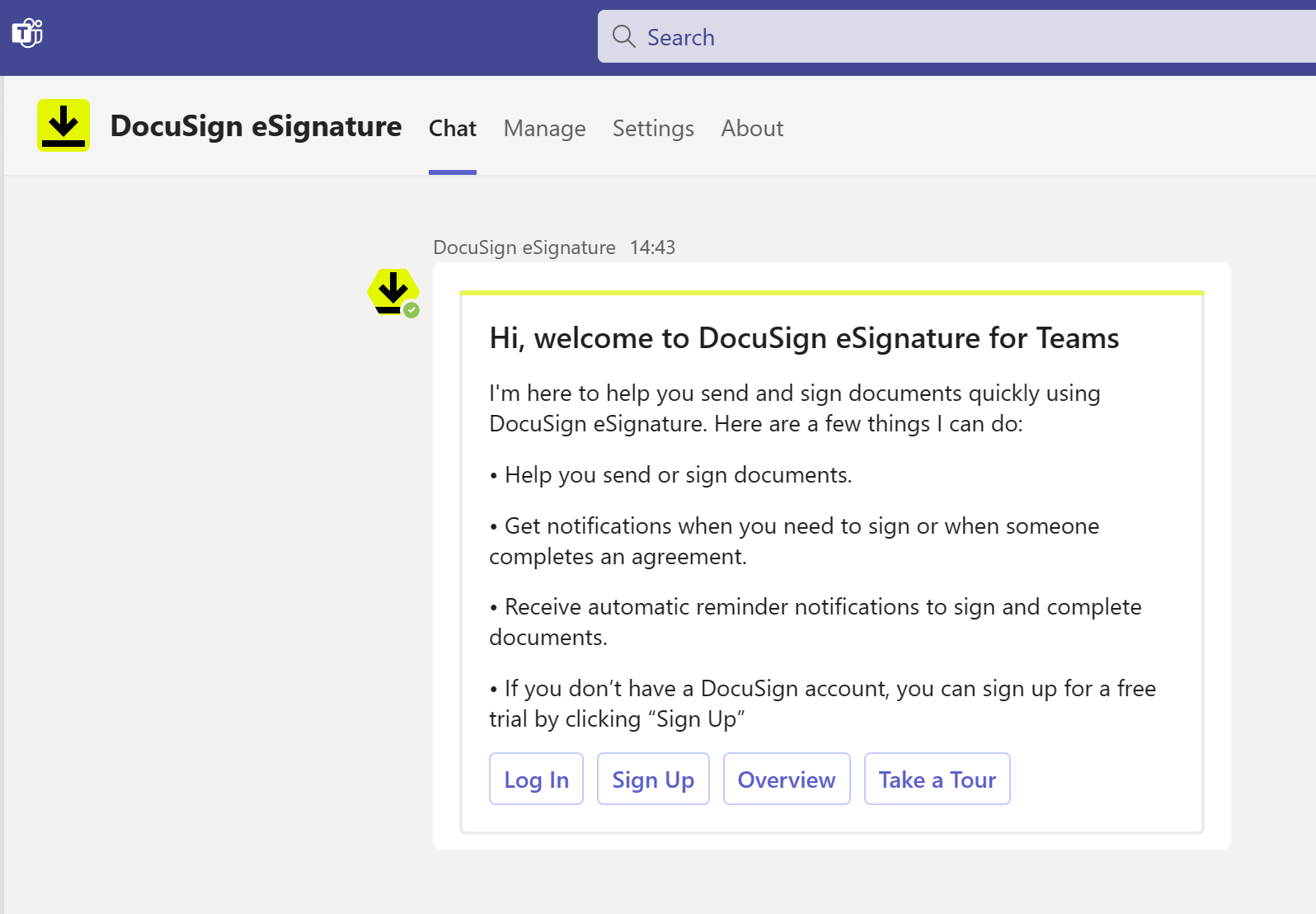Click the free trial bullet text
This screenshot has height=914, width=1316.
coord(823,704)
